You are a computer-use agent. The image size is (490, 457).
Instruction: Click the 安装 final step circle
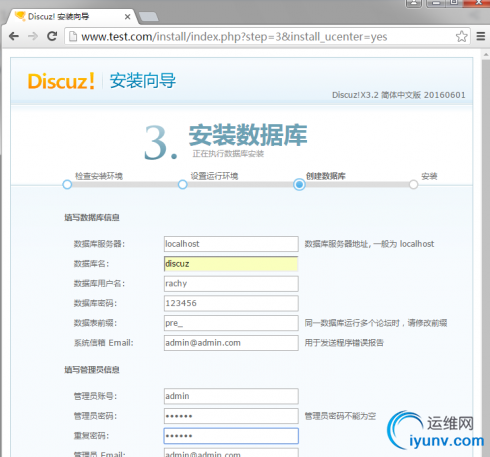(413, 184)
